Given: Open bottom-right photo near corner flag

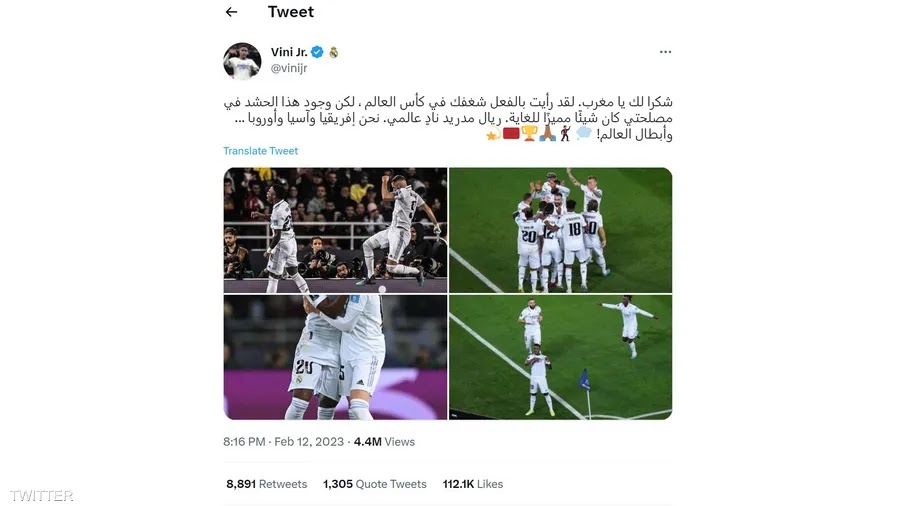Looking at the screenshot, I should pos(560,357).
